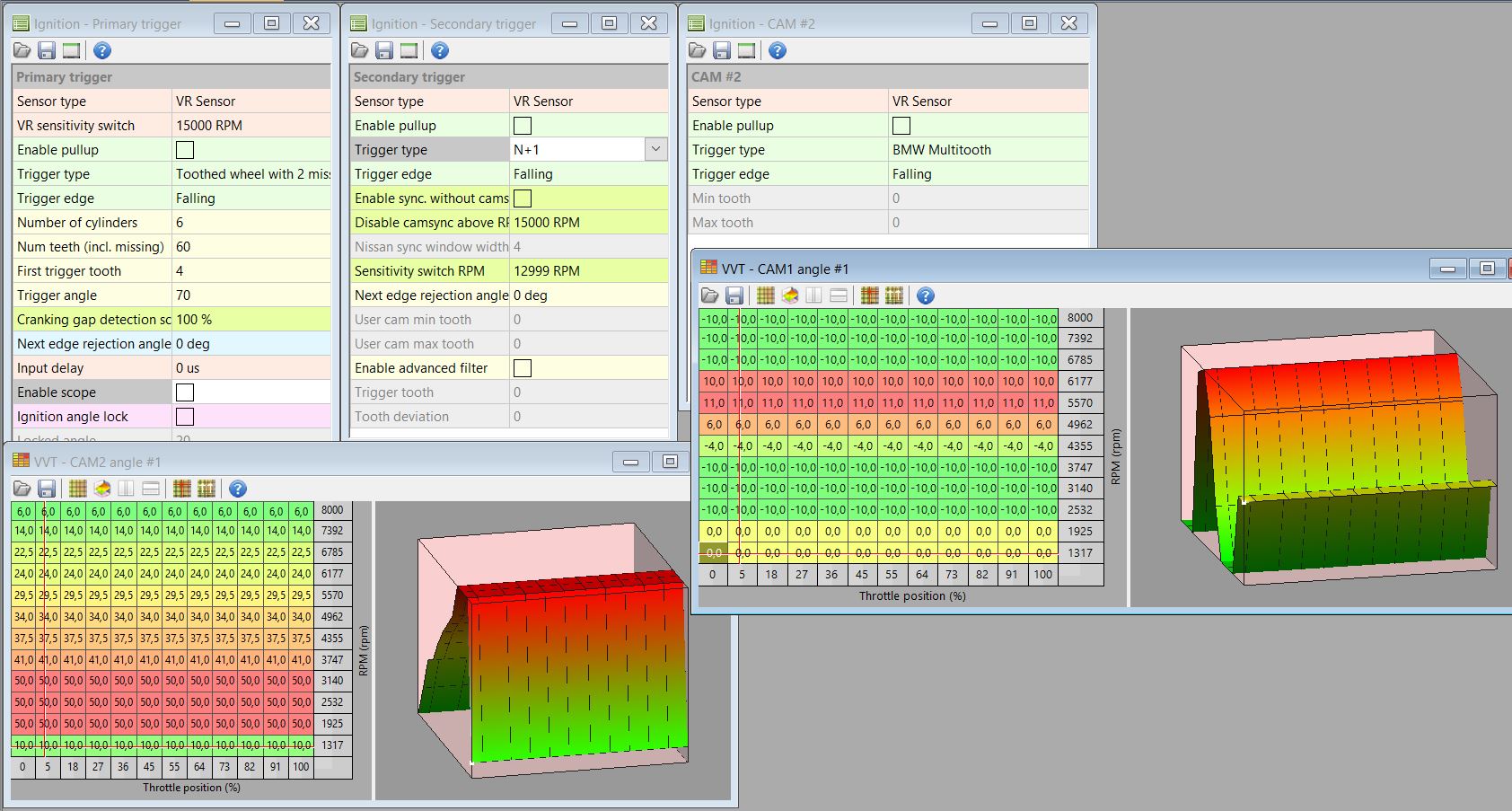Check the Ignition angle lock box
Screen dimensions: 1512x811
pyautogui.click(x=185, y=417)
